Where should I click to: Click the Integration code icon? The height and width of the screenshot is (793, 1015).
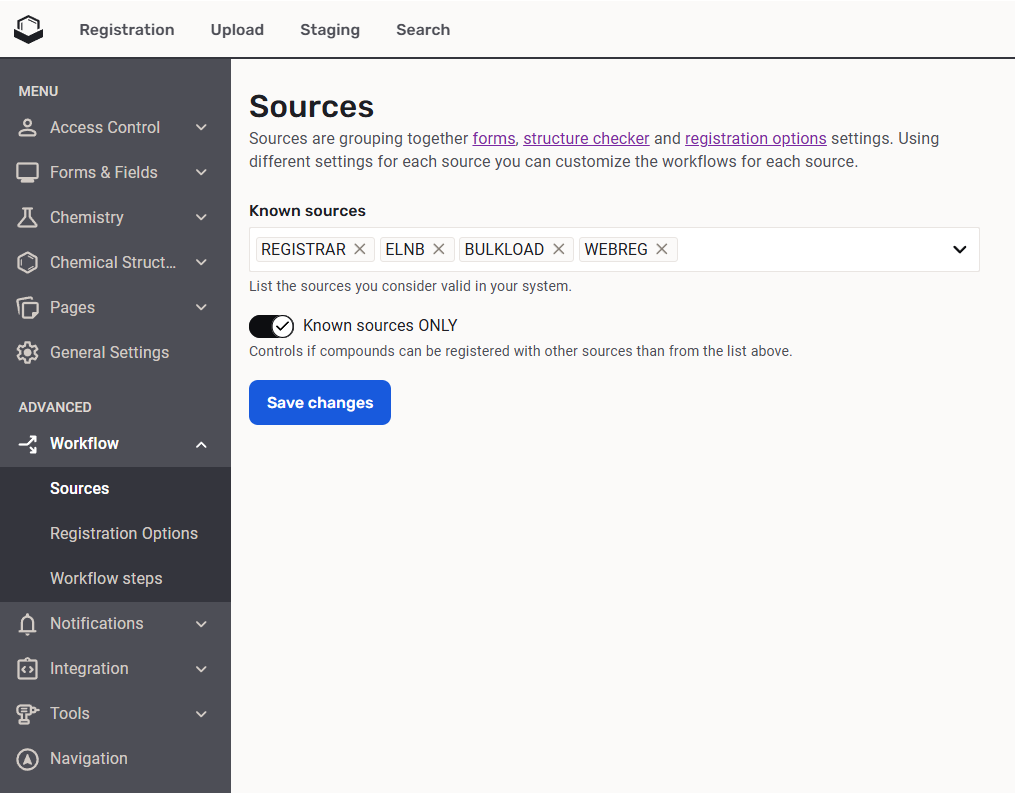pyautogui.click(x=28, y=669)
